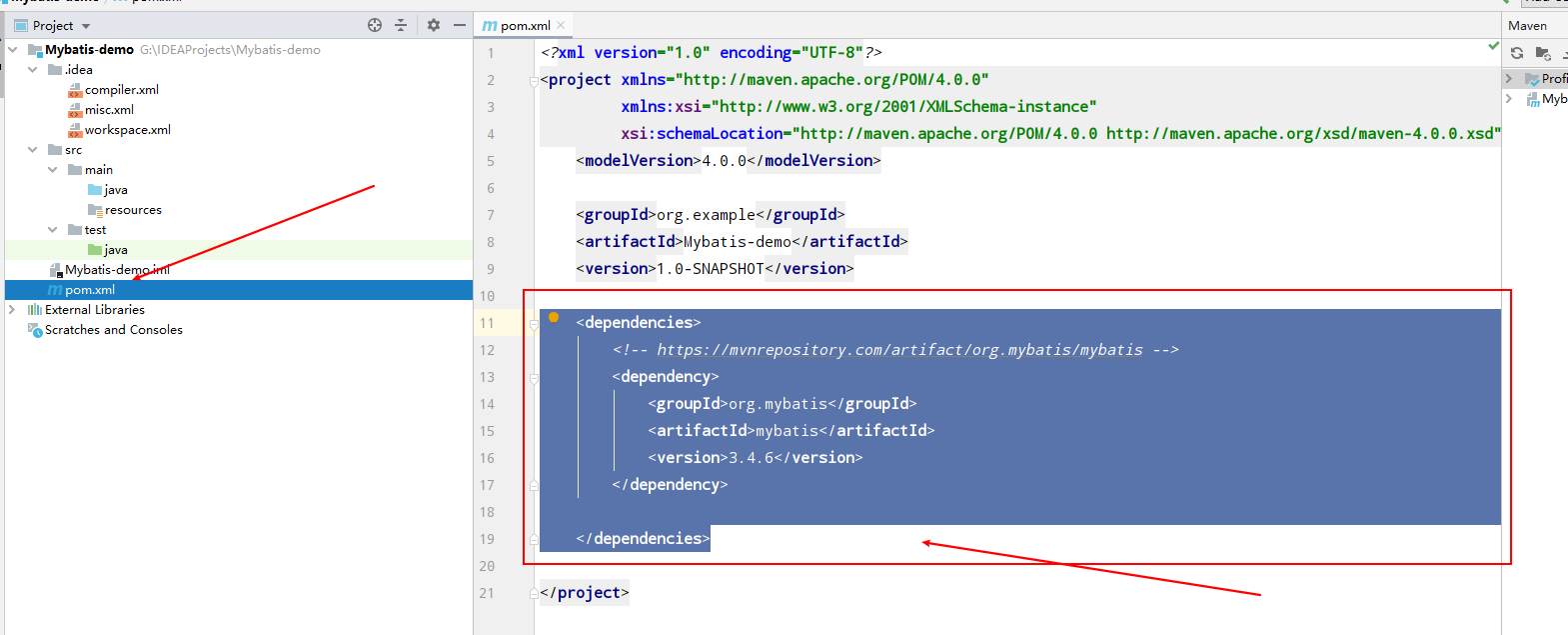Collapse the test folder node
Screen dimensions: 1568x635
(x=53, y=229)
